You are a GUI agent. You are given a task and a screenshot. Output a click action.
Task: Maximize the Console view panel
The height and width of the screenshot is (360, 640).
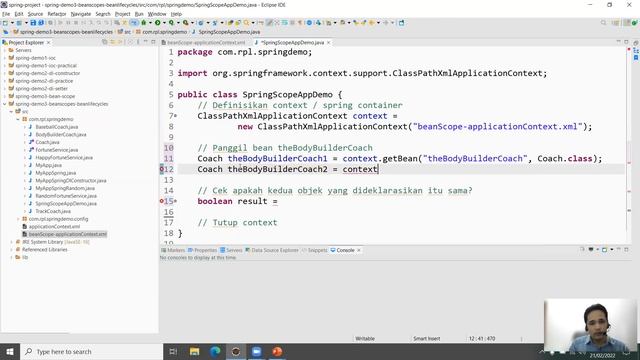click(627, 249)
